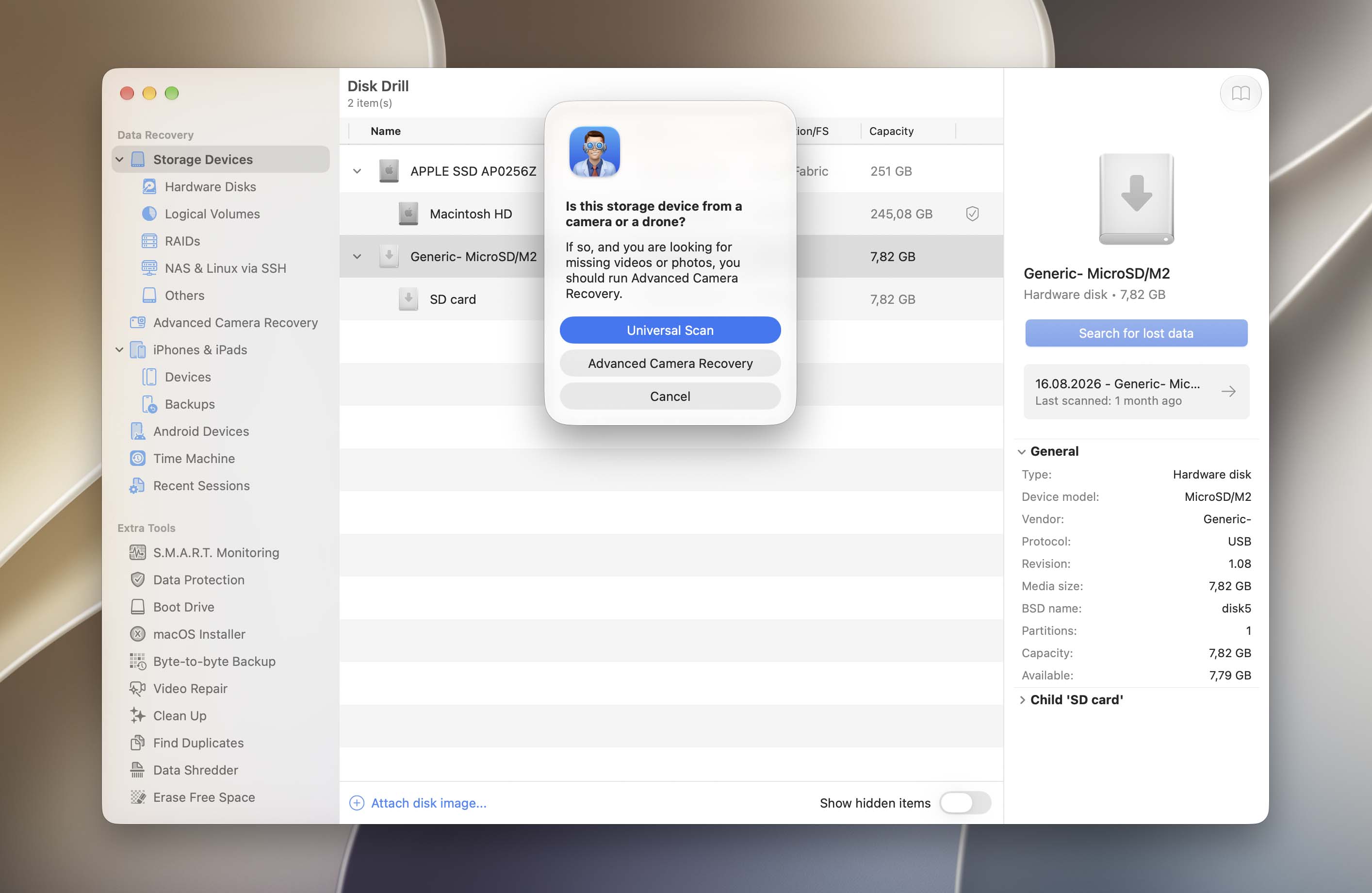Open the help book icon

1240,93
